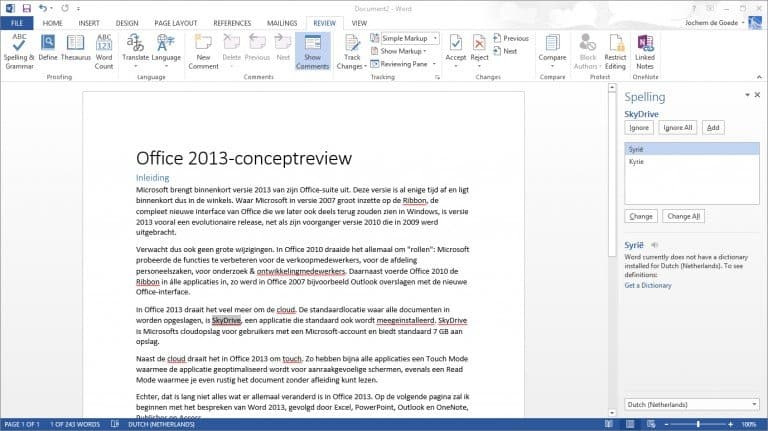Image resolution: width=768 pixels, height=431 pixels.
Task: Click the document scrollbar down arrow
Action: pyautogui.click(x=612, y=413)
